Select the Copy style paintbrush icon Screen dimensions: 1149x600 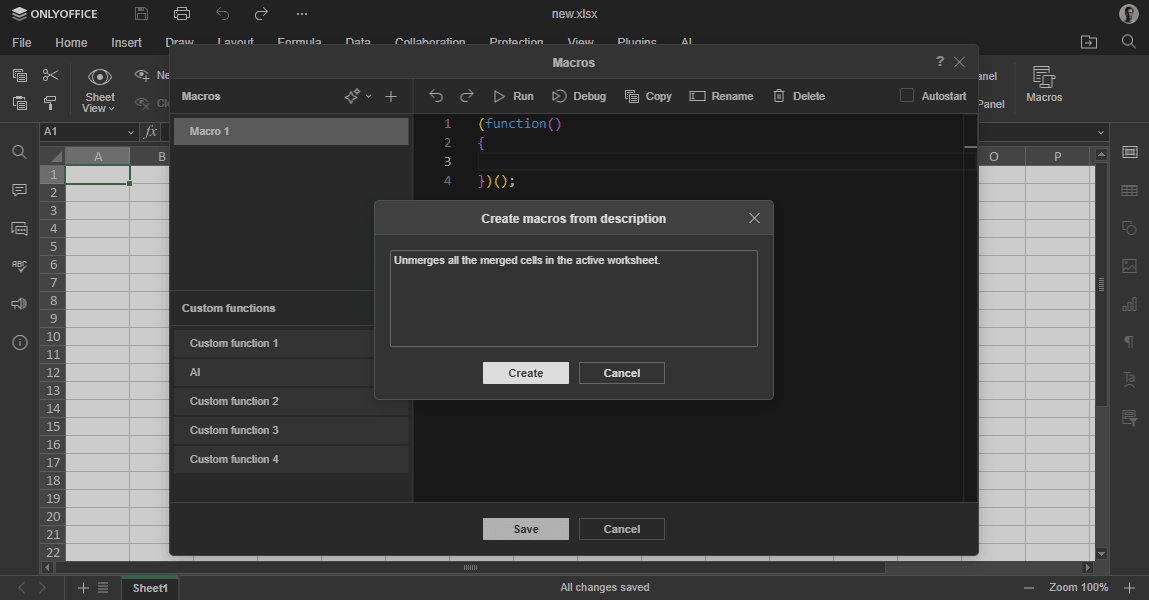click(50, 103)
